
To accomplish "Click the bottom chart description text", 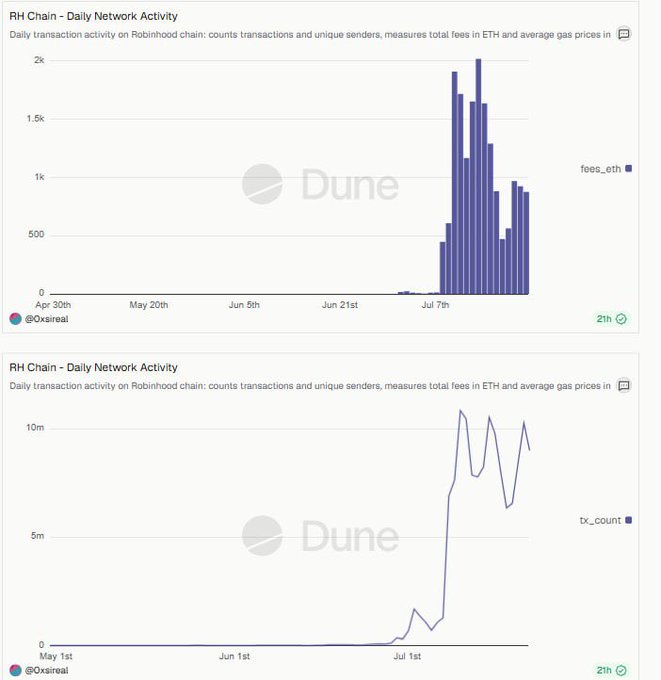I will pos(310,386).
